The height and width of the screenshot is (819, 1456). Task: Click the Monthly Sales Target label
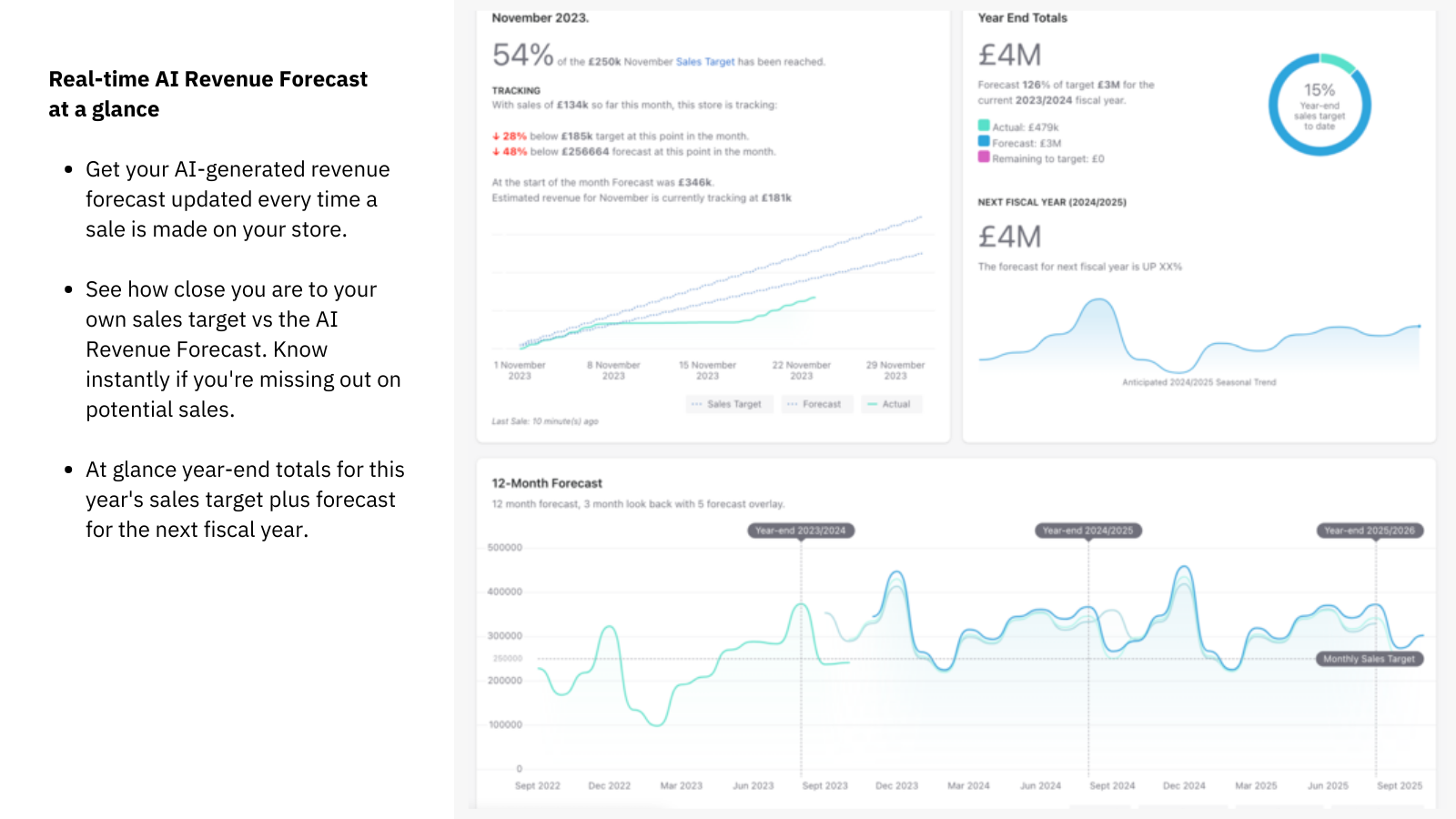tap(1370, 659)
